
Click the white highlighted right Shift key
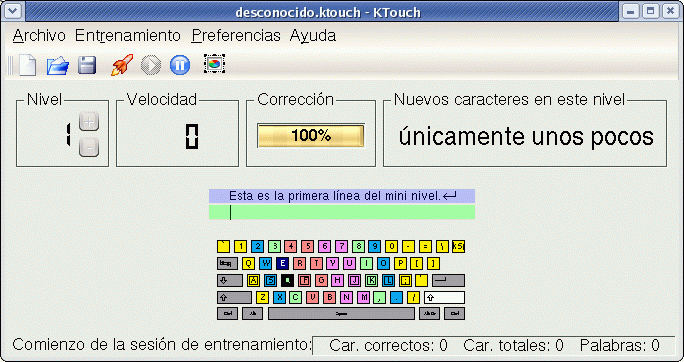444,297
